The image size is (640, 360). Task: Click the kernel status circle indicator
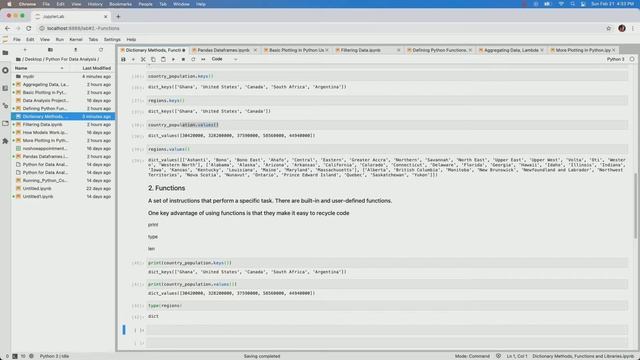(632, 59)
